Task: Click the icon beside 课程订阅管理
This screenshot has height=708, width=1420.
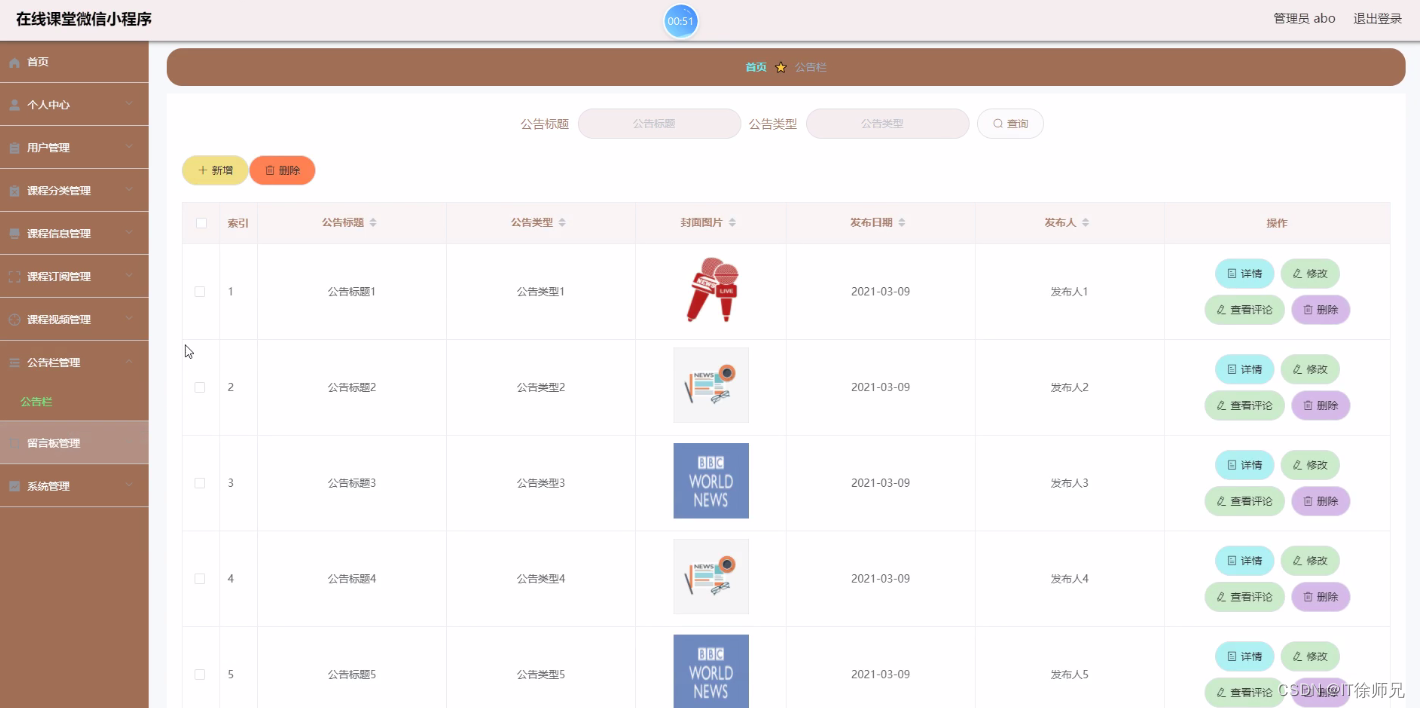Action: click(x=14, y=277)
